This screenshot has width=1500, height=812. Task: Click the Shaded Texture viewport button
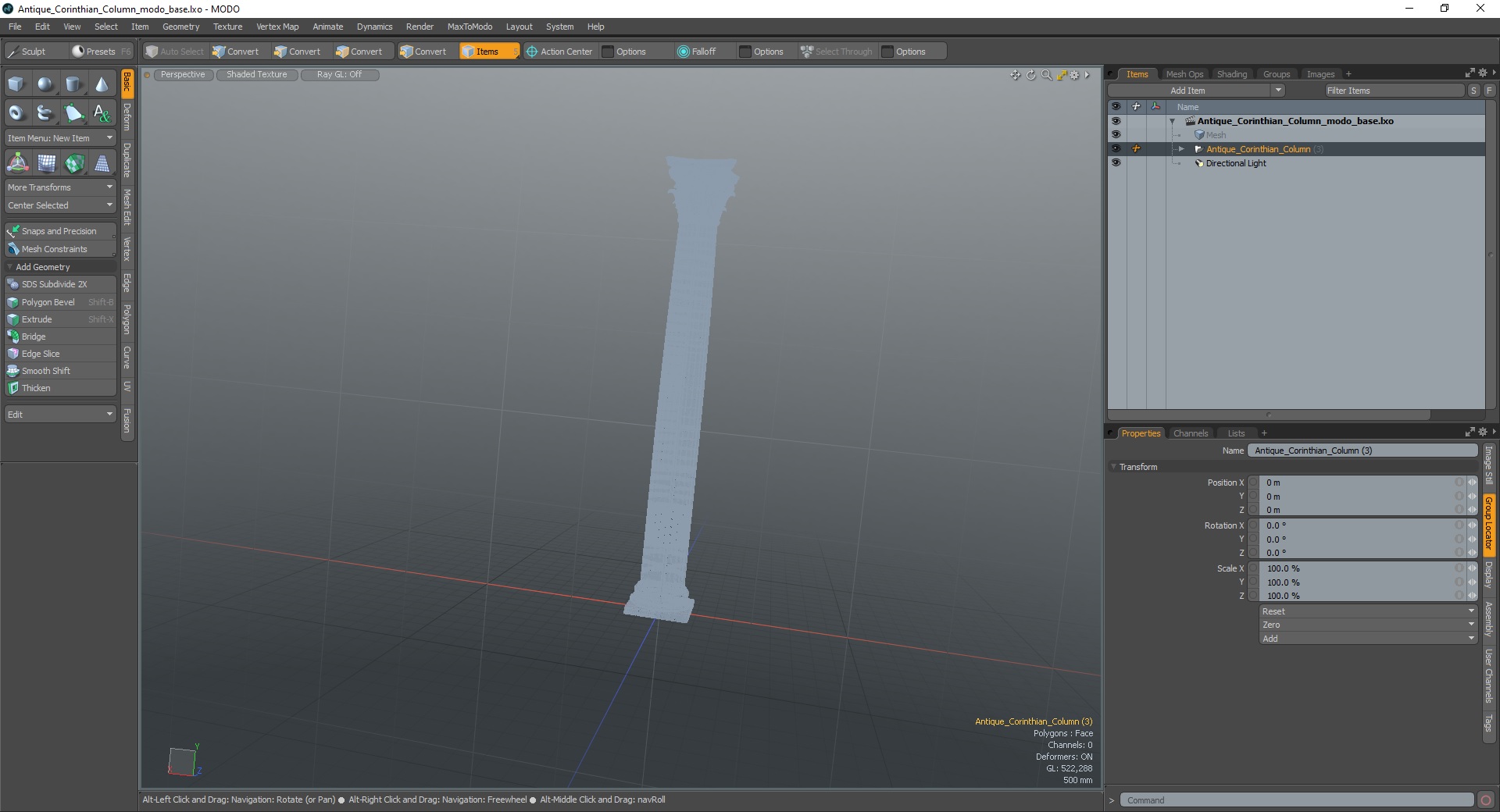tap(257, 75)
